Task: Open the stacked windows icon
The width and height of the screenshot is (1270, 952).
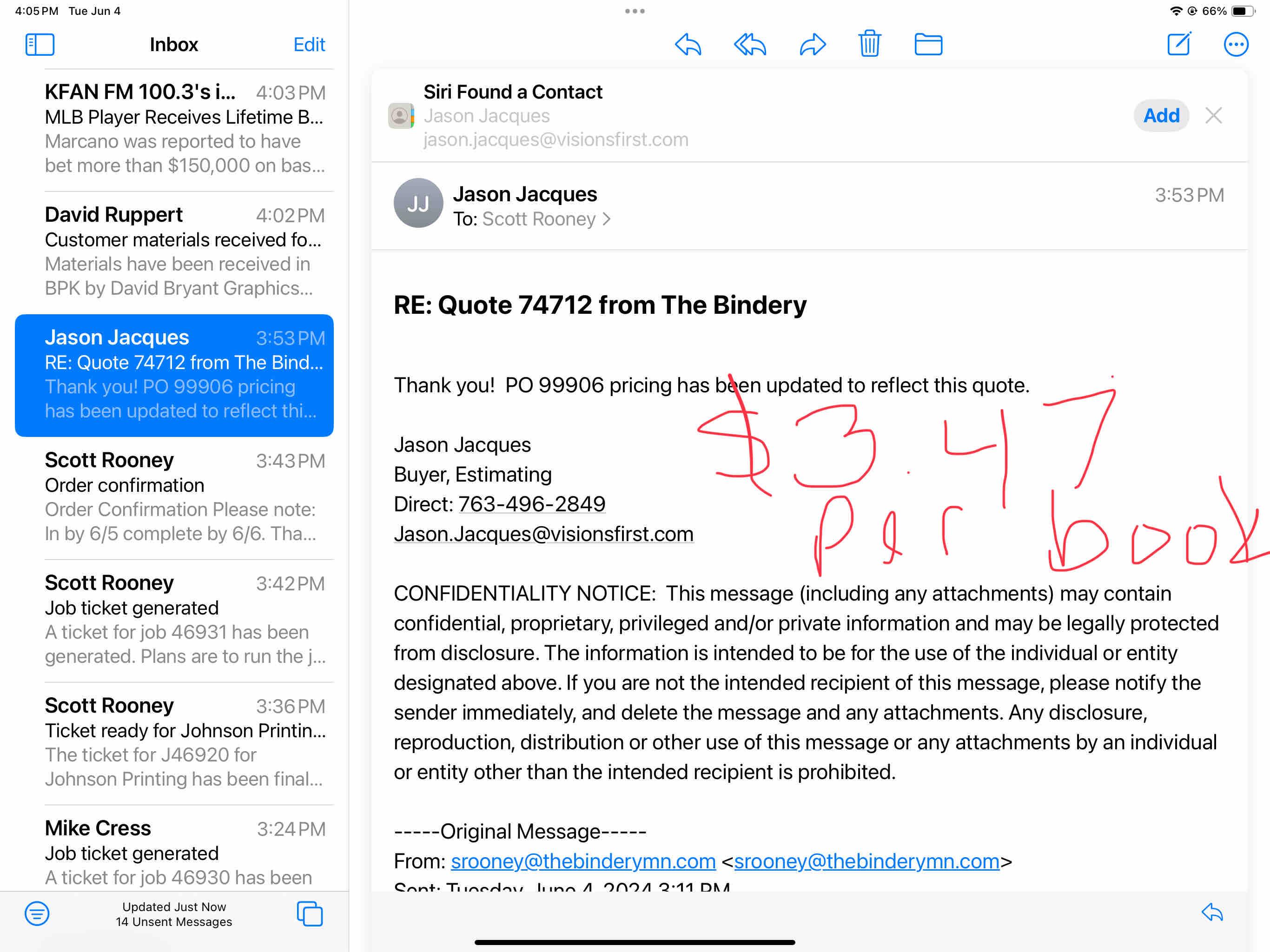Action: pyautogui.click(x=310, y=913)
